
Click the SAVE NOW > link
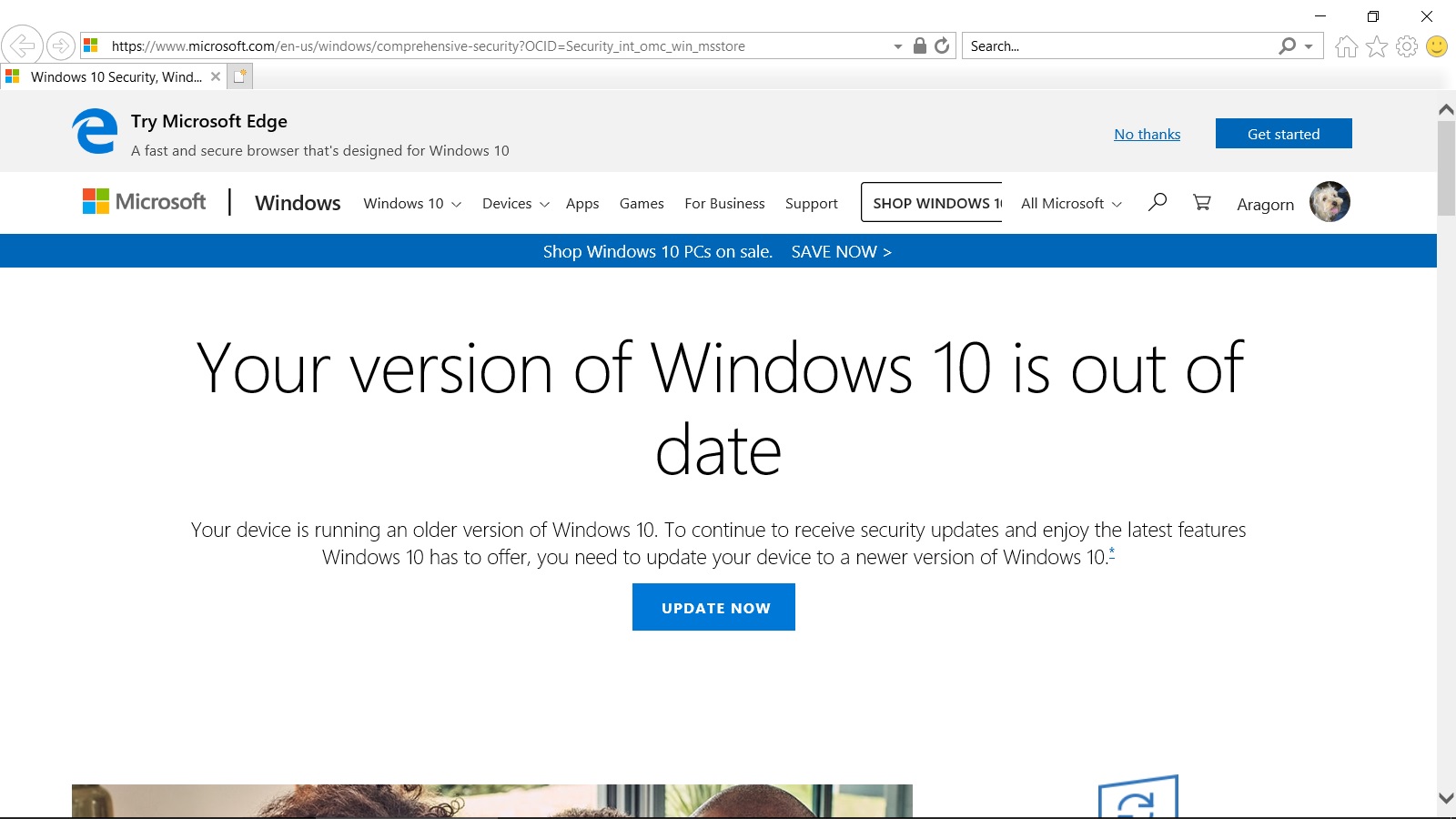(x=841, y=251)
